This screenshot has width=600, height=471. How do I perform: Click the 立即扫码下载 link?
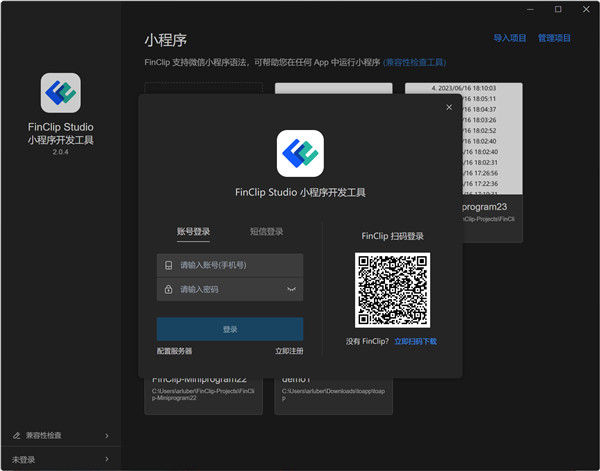tap(416, 341)
